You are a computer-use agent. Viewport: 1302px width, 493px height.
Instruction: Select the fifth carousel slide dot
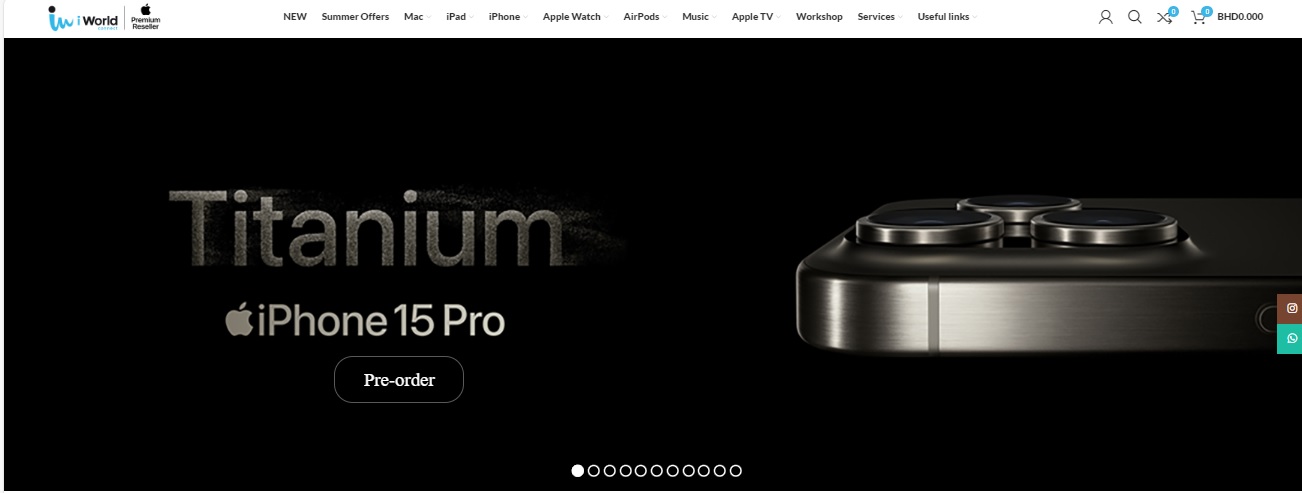(640, 470)
